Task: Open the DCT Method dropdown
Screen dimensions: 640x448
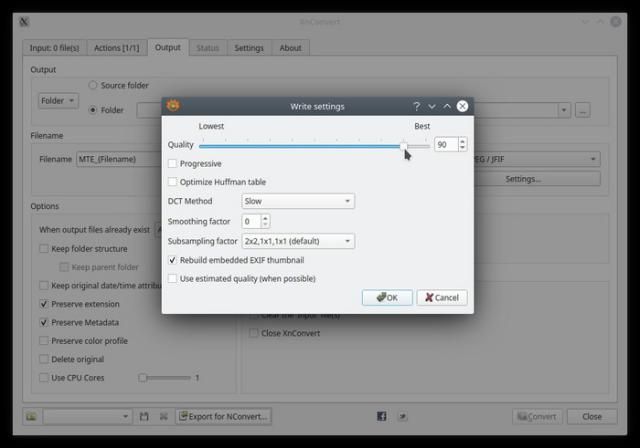Action: 298,201
